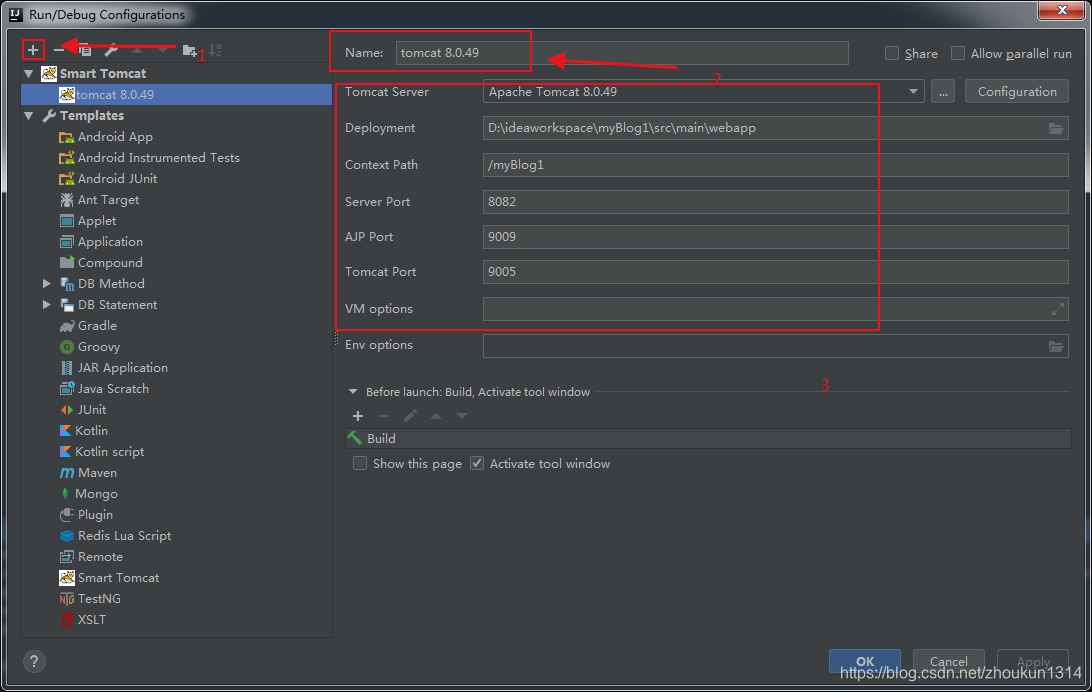Open the edit templates wrench icon

[111, 49]
